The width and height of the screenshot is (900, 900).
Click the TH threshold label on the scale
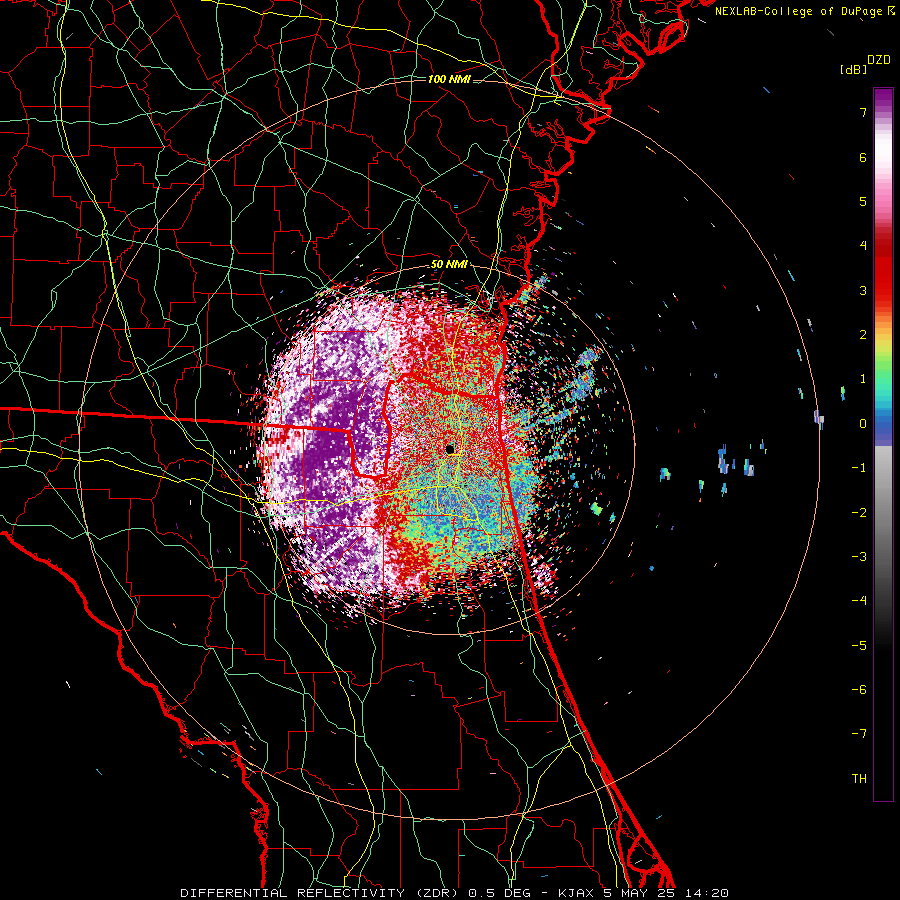click(859, 778)
